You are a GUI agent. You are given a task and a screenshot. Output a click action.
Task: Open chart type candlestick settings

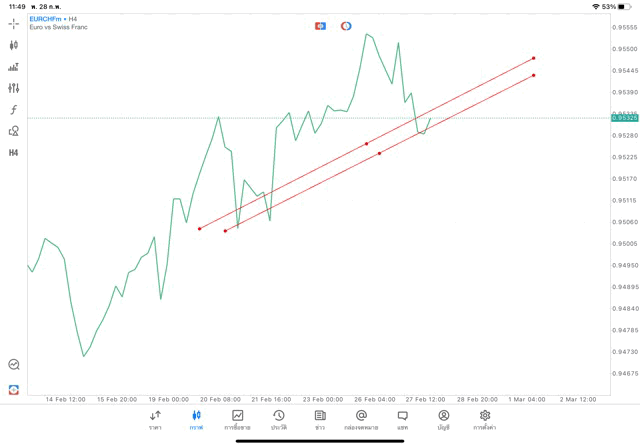pos(14,45)
